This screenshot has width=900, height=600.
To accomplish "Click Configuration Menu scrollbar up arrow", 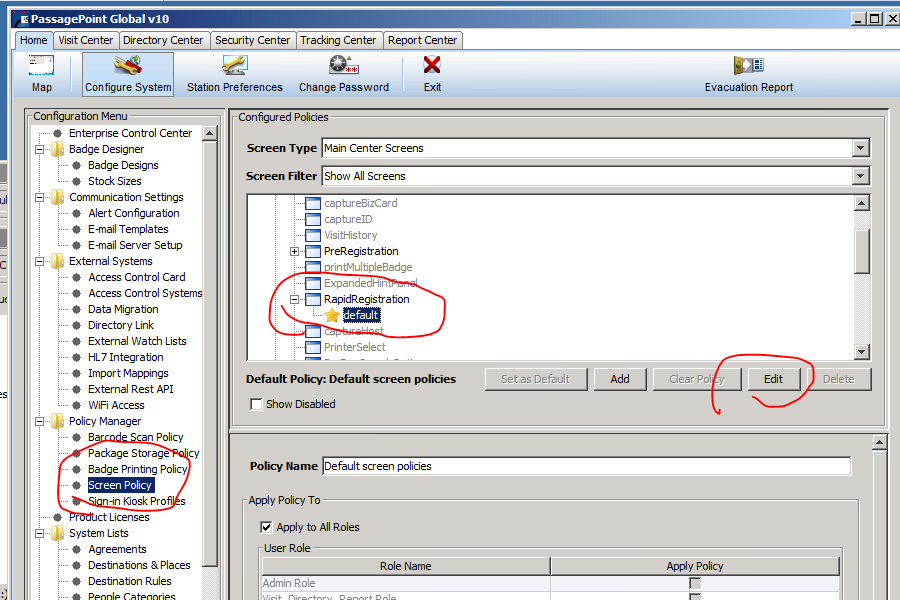I will (x=210, y=133).
